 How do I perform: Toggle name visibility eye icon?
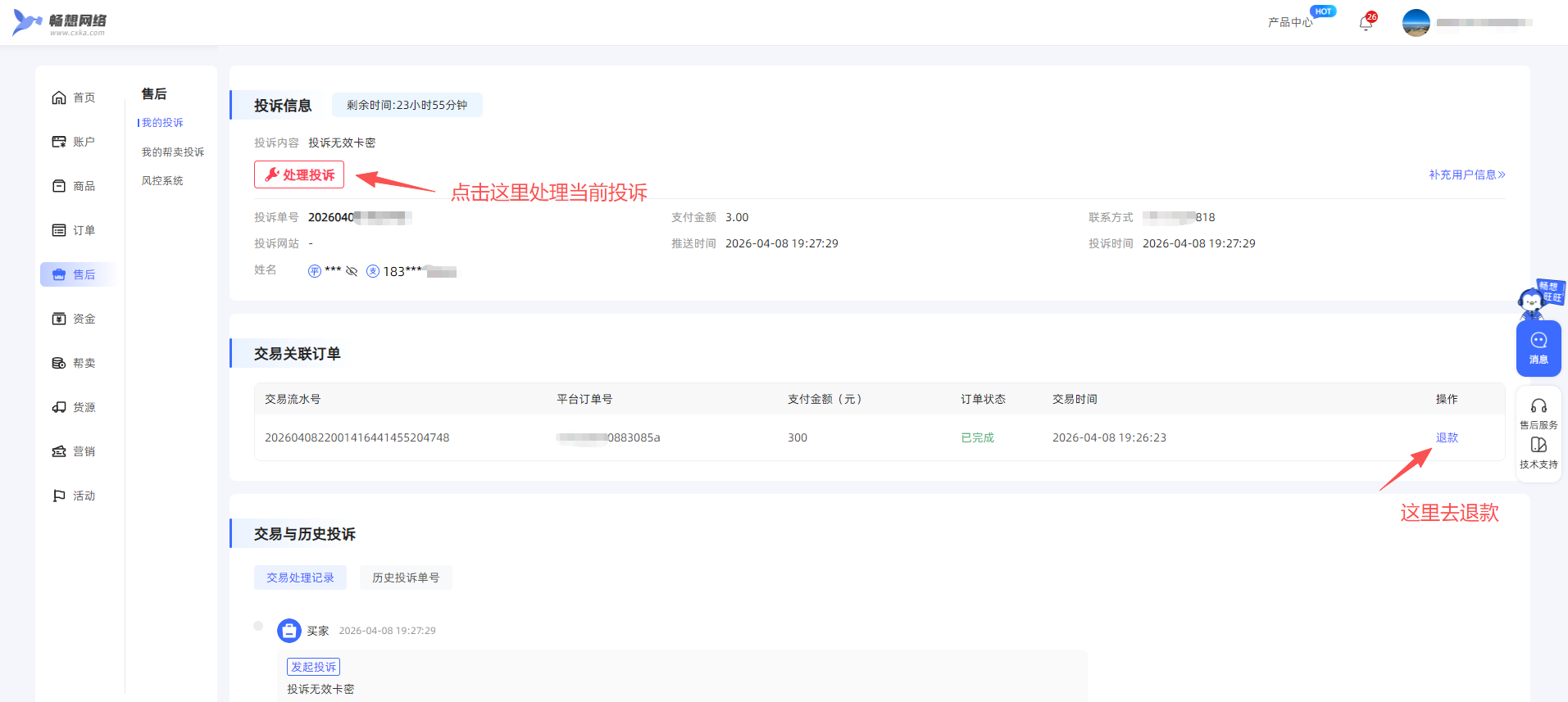pyautogui.click(x=352, y=271)
